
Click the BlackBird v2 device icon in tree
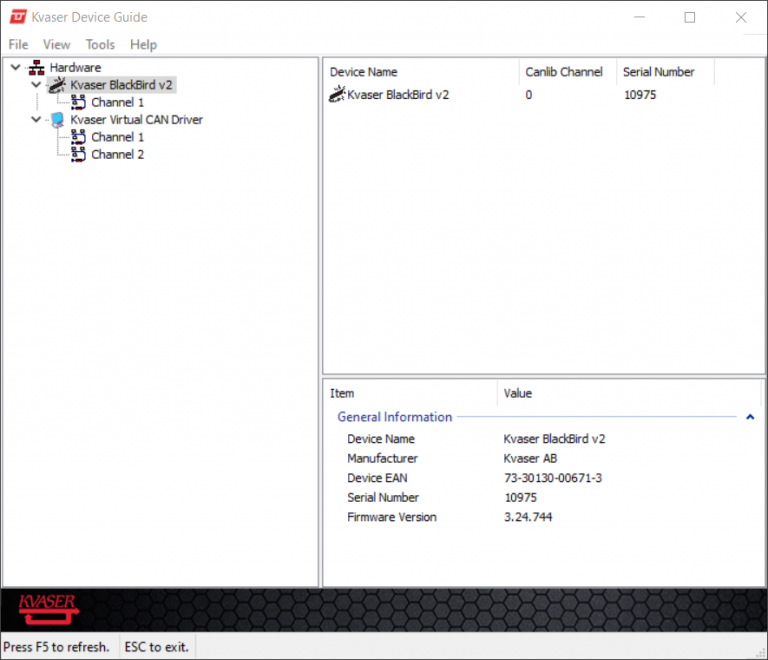(58, 85)
